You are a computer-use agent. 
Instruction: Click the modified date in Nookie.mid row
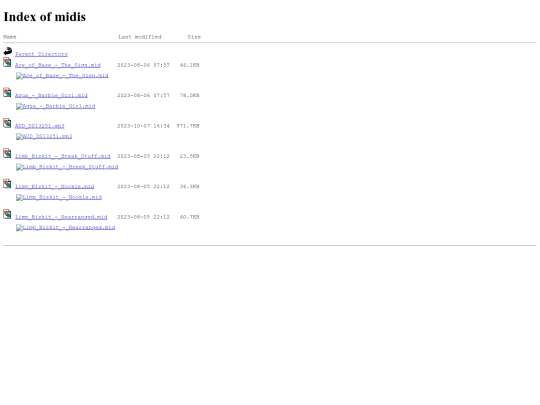click(143, 187)
